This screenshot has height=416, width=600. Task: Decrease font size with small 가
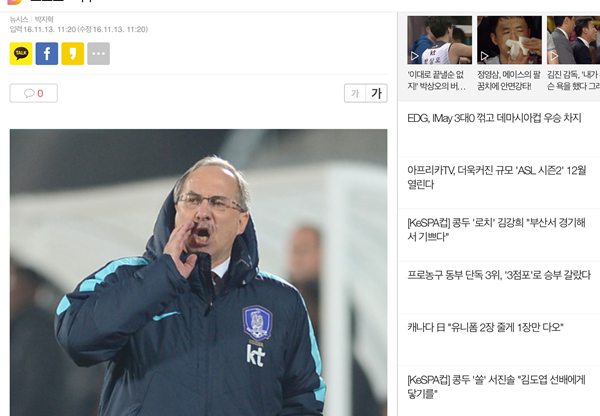(x=355, y=93)
